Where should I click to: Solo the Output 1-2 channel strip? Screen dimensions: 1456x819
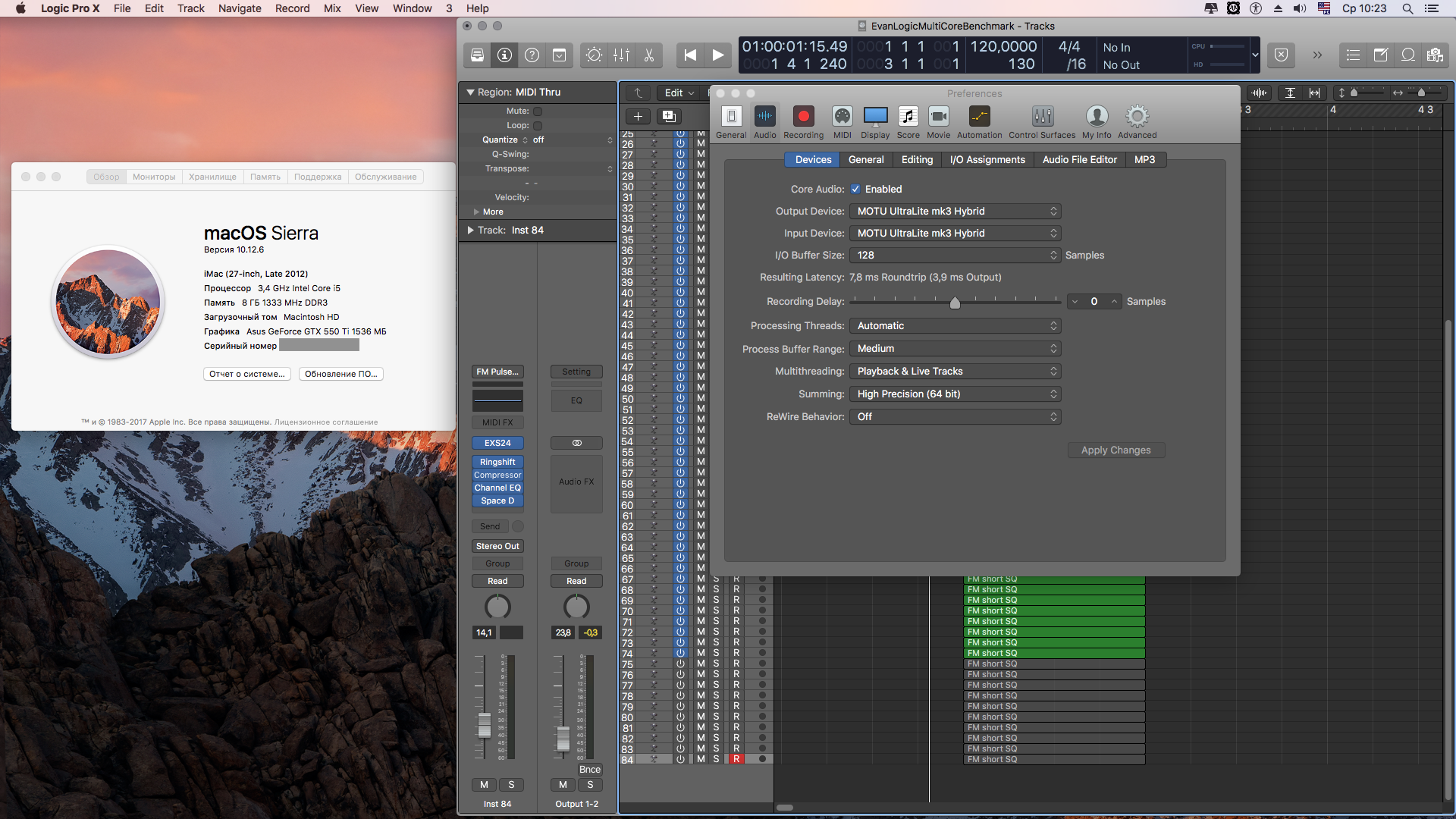tap(590, 785)
